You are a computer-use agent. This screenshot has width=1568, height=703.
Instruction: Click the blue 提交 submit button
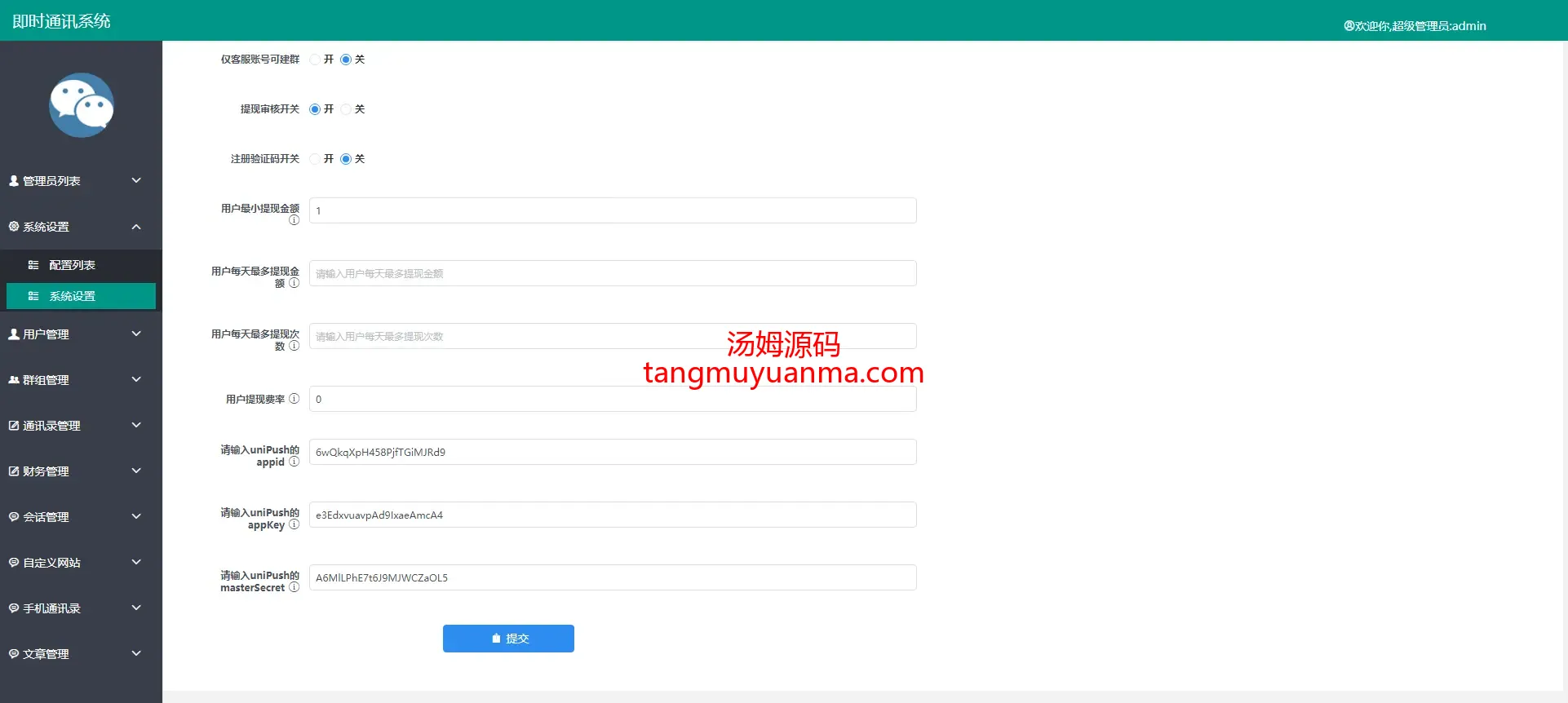[x=508, y=639]
